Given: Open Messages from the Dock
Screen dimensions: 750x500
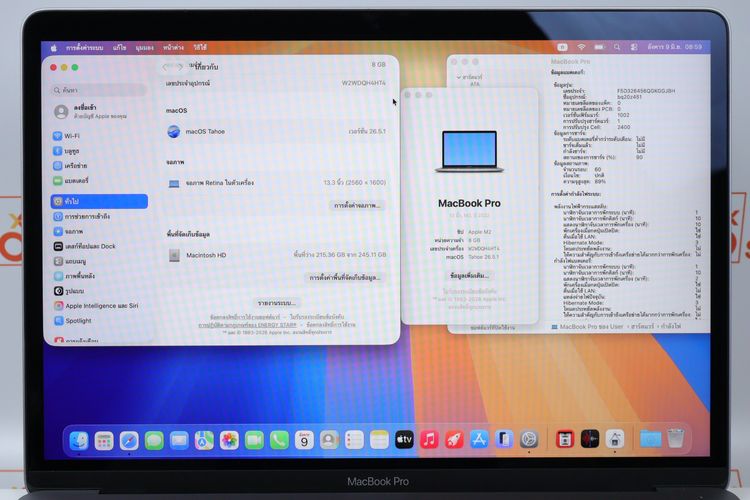Looking at the screenshot, I should click(x=154, y=440).
